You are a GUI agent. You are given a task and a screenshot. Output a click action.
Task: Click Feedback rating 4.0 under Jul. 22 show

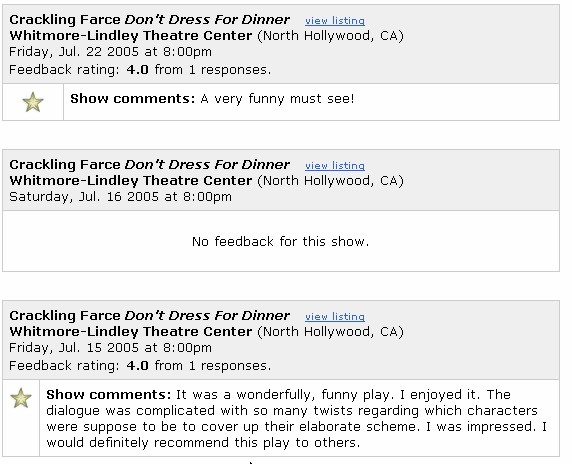(x=140, y=69)
